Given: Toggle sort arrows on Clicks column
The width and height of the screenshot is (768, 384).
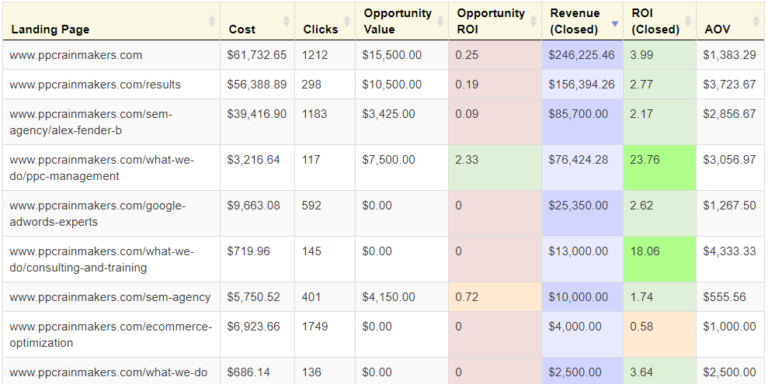Looking at the screenshot, I should 347,21.
